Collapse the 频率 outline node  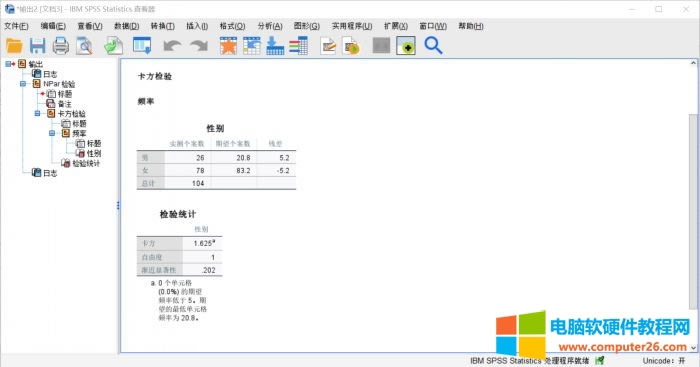52,133
